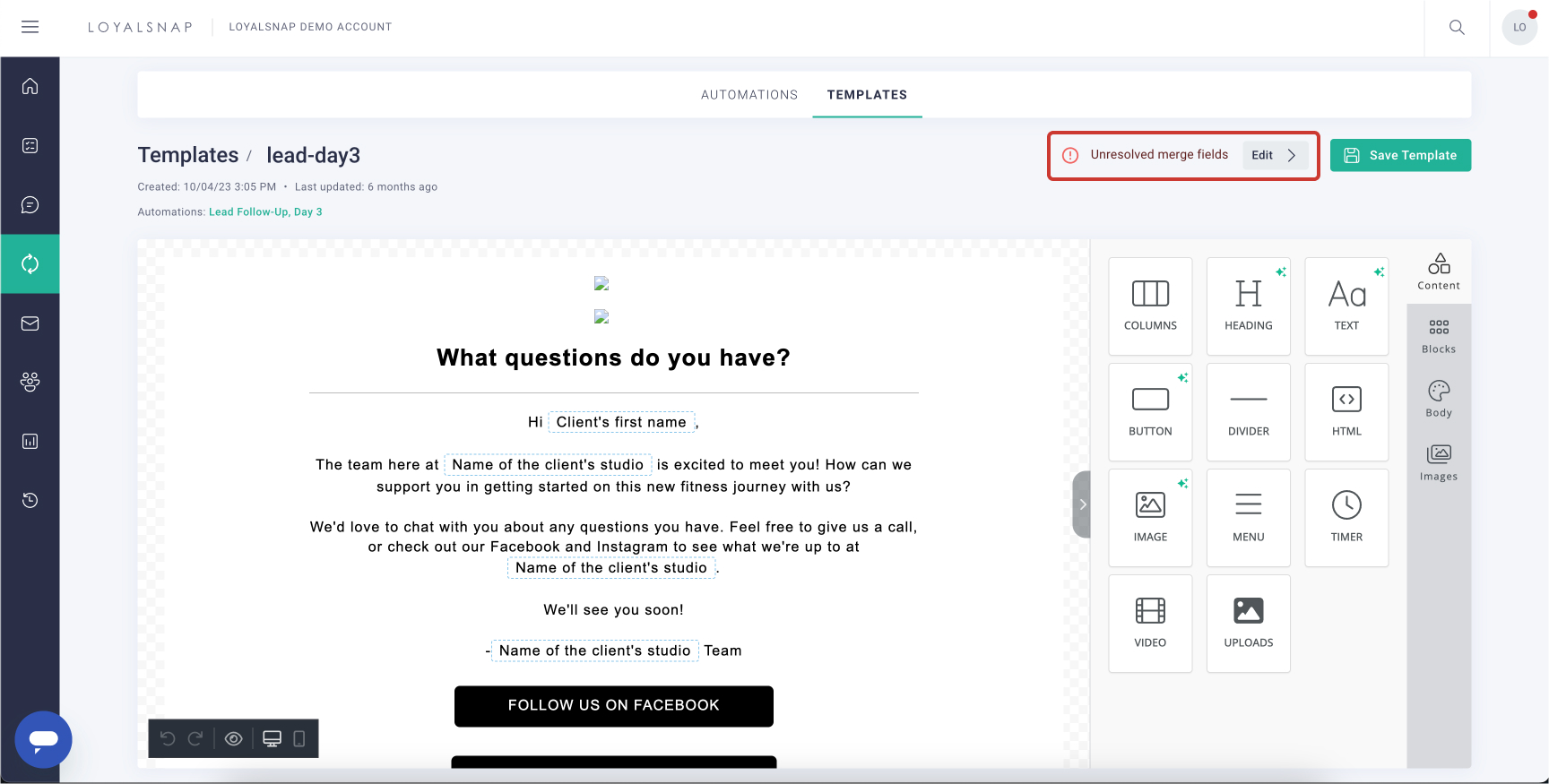Open the search magnifier icon
Screen dimensions: 1549x784
tap(1457, 28)
